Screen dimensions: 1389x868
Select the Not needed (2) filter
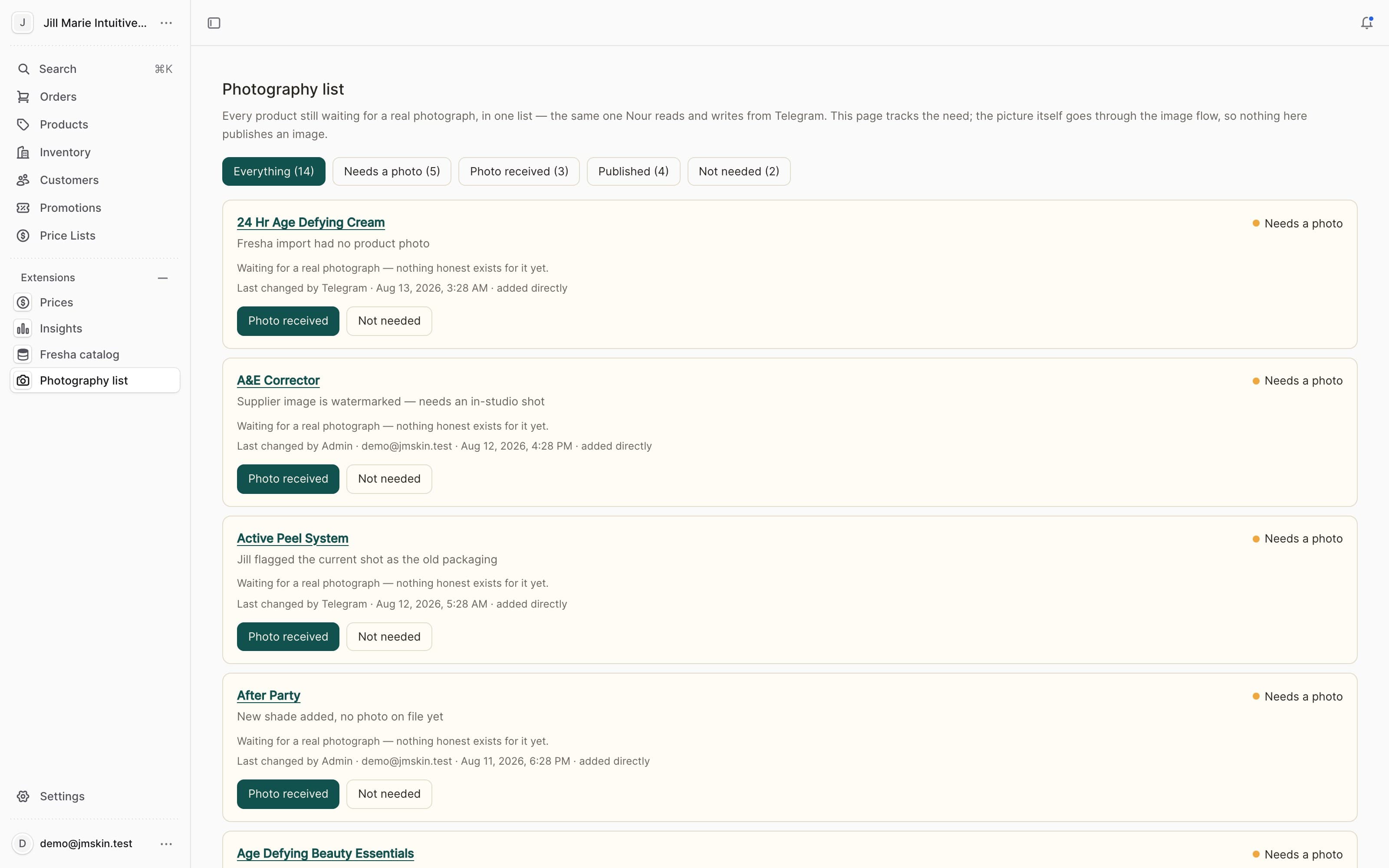point(739,172)
